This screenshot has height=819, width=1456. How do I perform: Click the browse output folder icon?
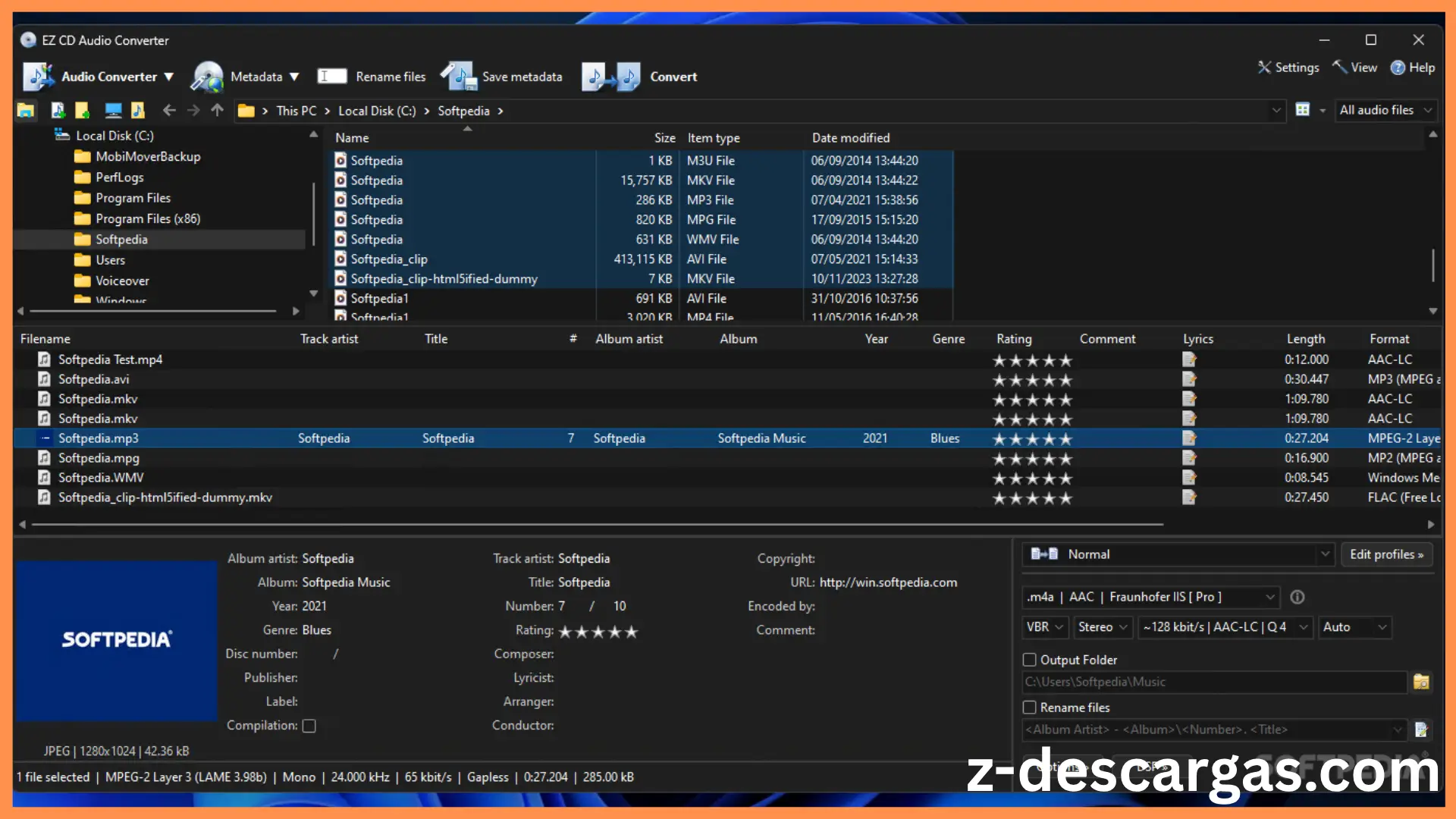[x=1421, y=682]
